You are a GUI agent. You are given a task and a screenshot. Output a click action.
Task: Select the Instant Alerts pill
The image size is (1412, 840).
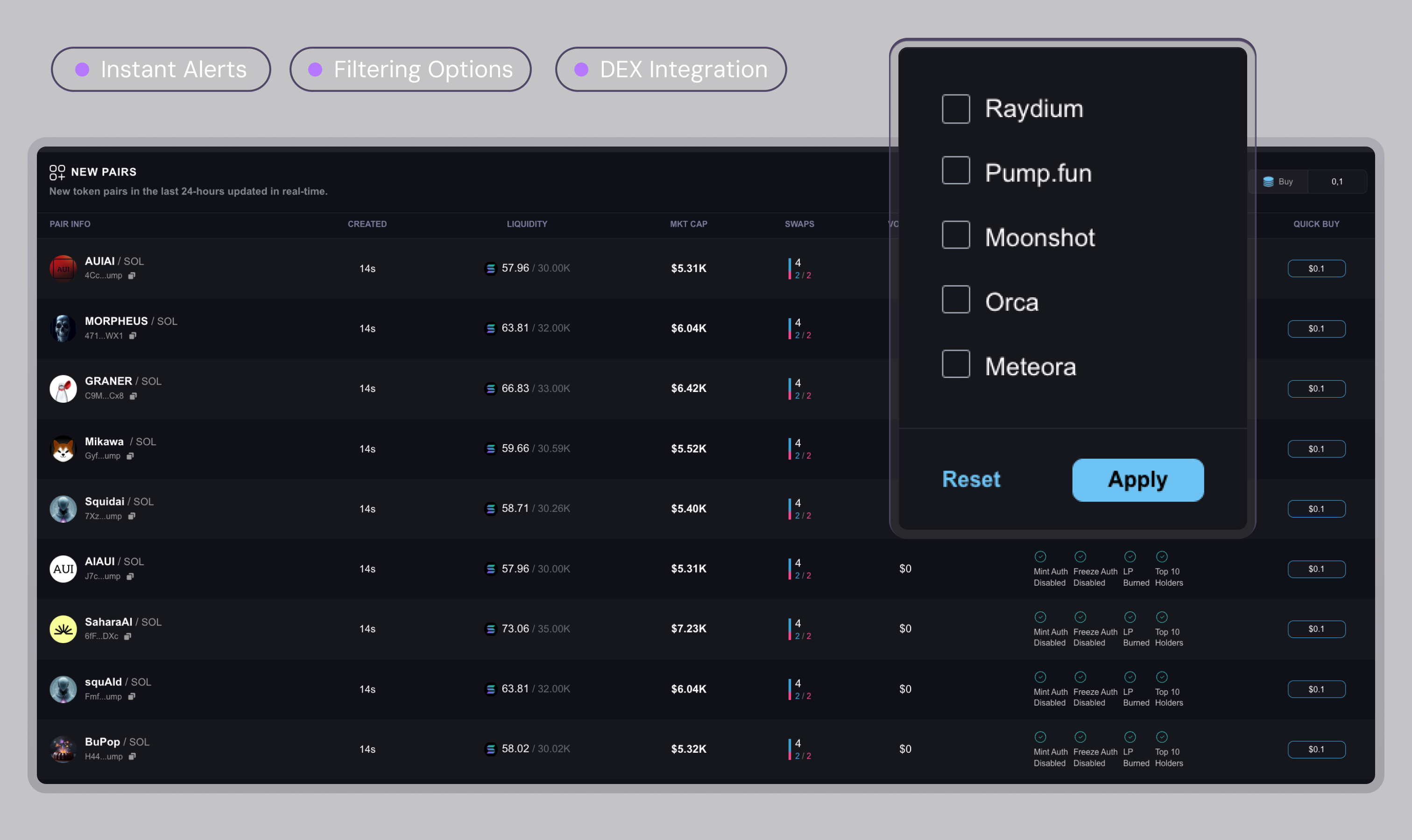pyautogui.click(x=161, y=69)
